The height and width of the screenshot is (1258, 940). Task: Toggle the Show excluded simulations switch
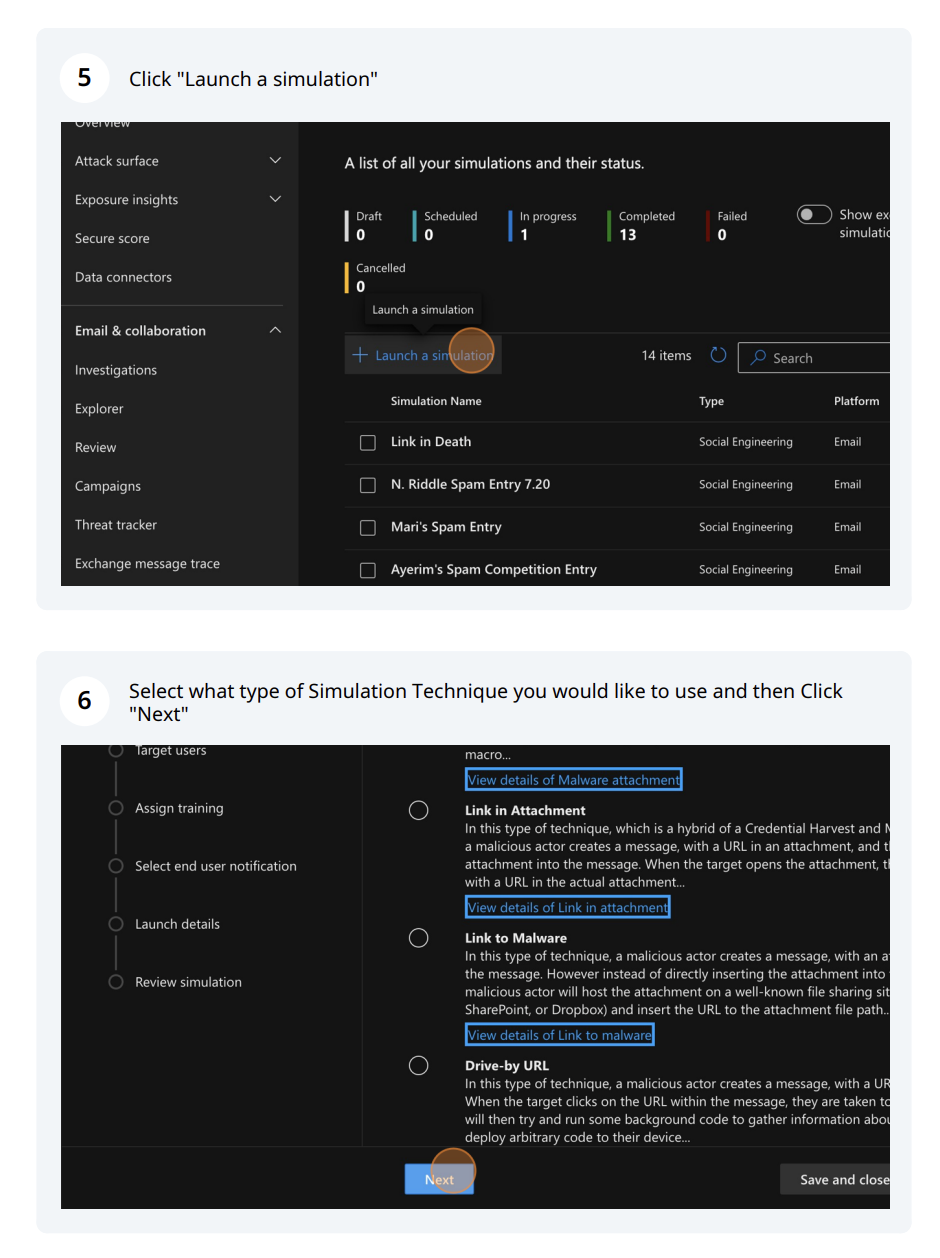tap(814, 215)
